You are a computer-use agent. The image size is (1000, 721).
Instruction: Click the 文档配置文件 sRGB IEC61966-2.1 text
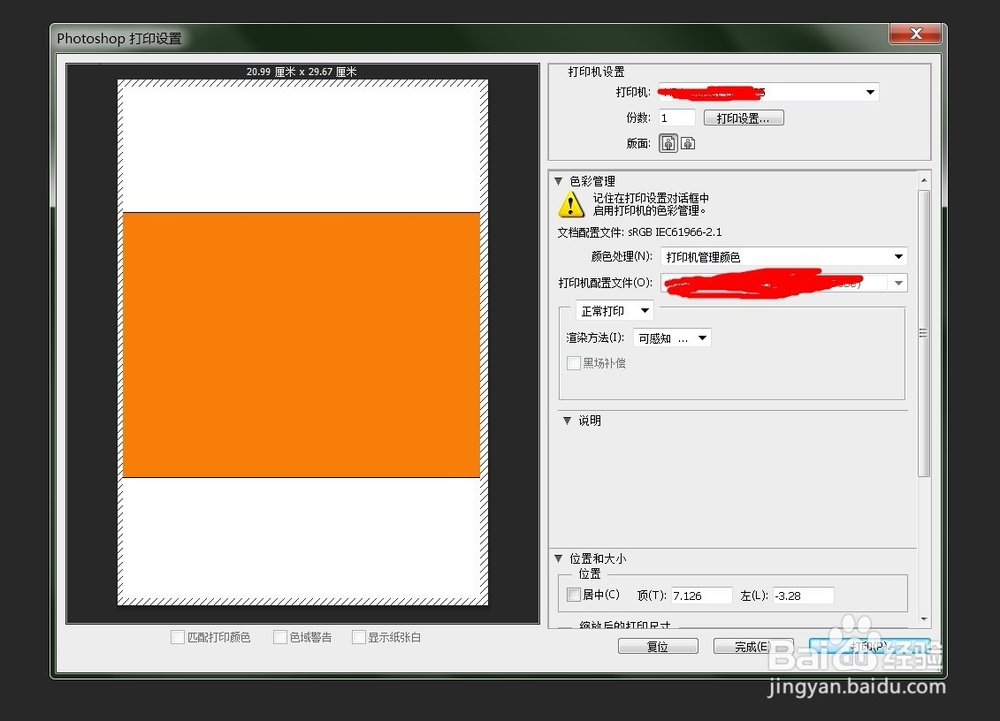(x=640, y=232)
